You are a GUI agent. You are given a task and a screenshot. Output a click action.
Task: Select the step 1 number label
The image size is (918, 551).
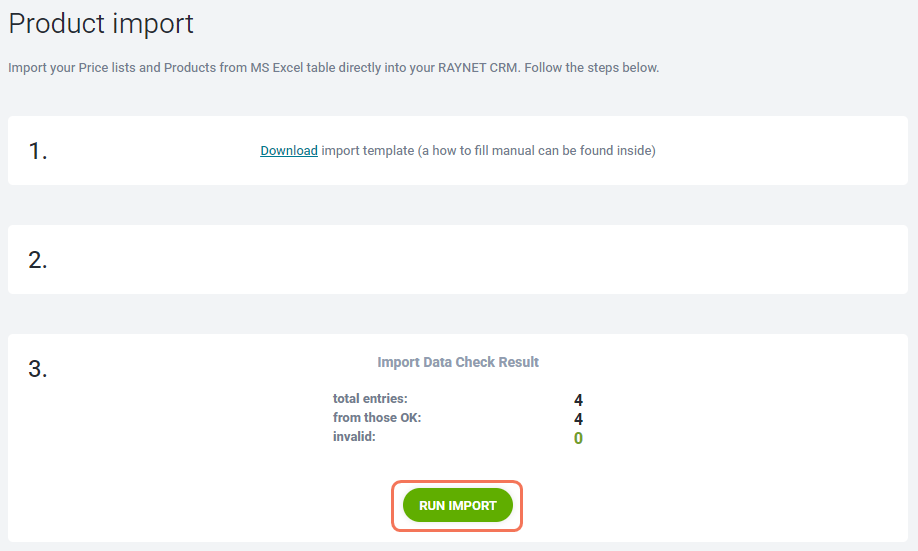pyautogui.click(x=38, y=151)
